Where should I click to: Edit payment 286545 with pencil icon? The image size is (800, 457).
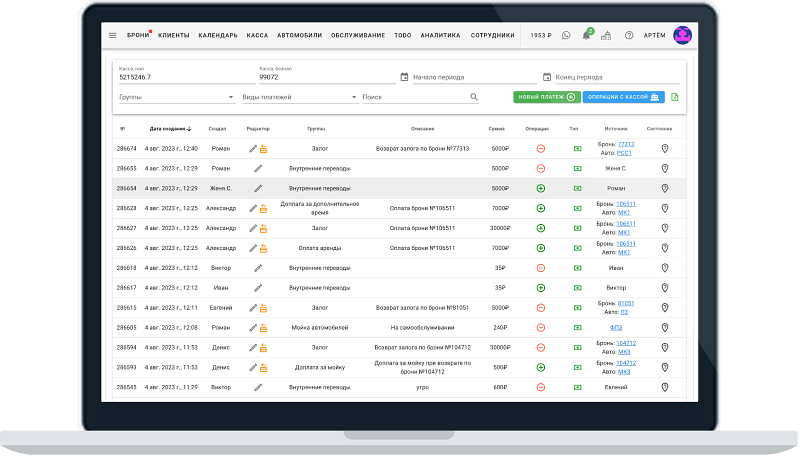point(258,388)
